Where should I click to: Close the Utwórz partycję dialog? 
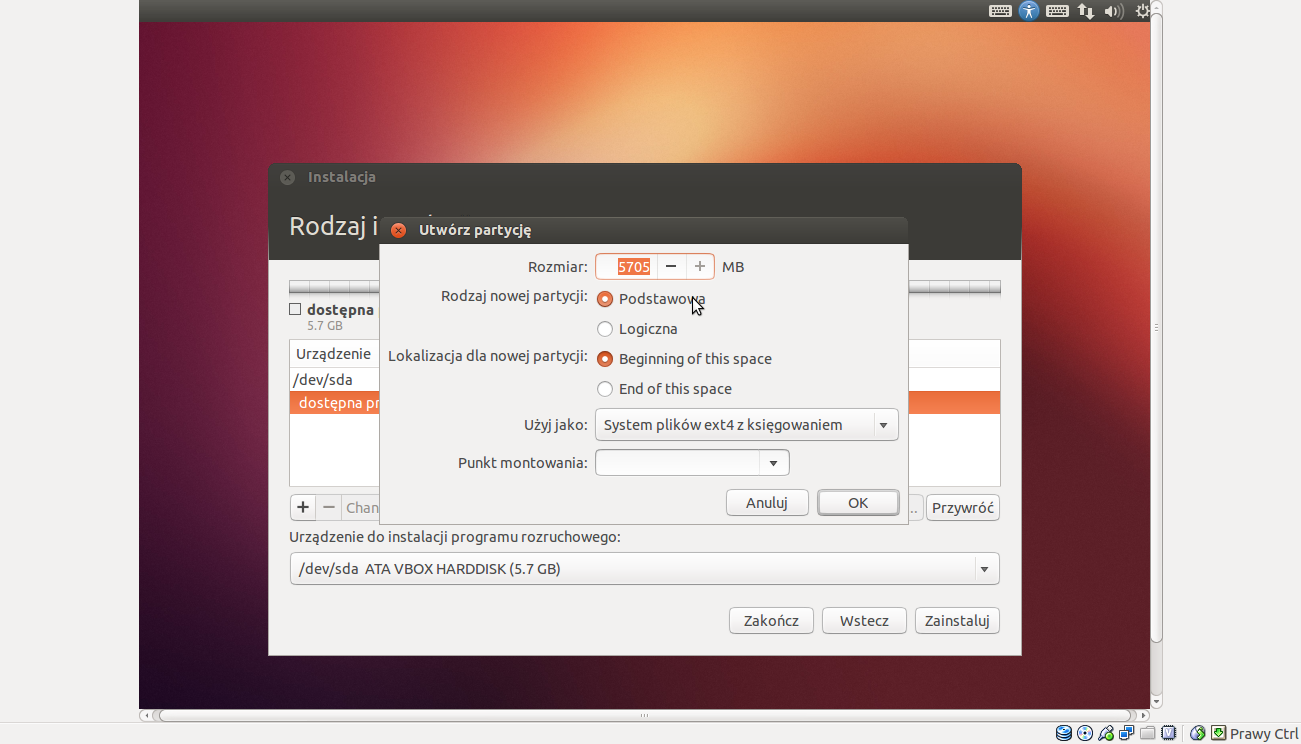[398, 230]
